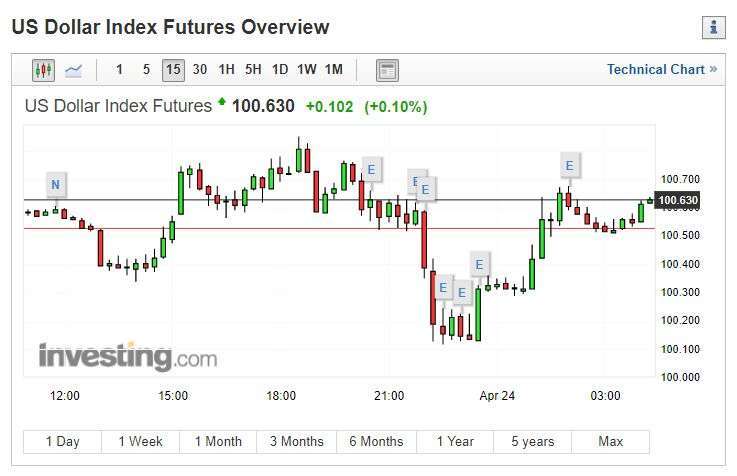The height and width of the screenshot is (476, 737).
Task: Select the Max range button
Action: (x=611, y=442)
